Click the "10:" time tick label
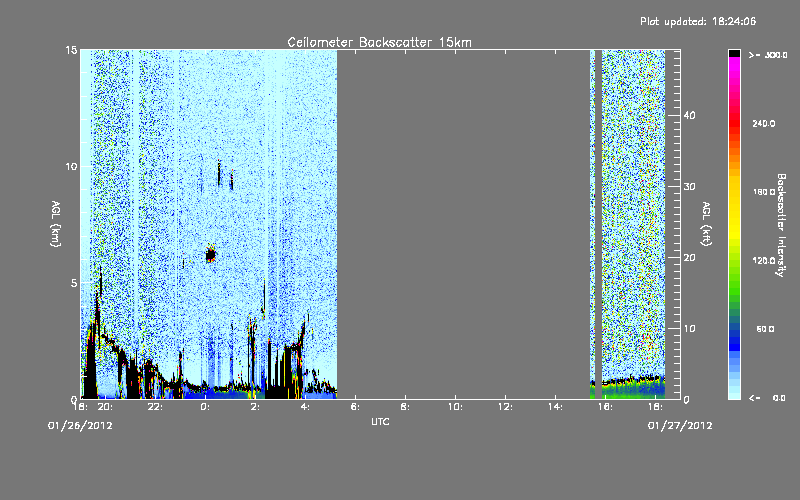Viewport: 800px width, 500px height. (456, 407)
